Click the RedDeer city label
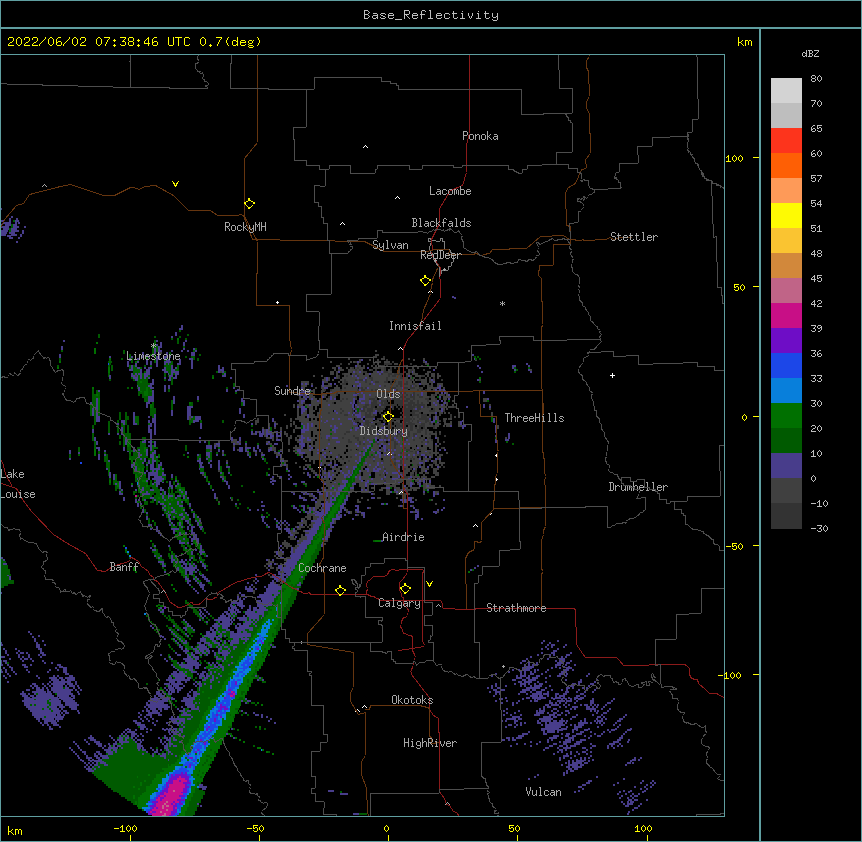The image size is (862, 842). 440,255
